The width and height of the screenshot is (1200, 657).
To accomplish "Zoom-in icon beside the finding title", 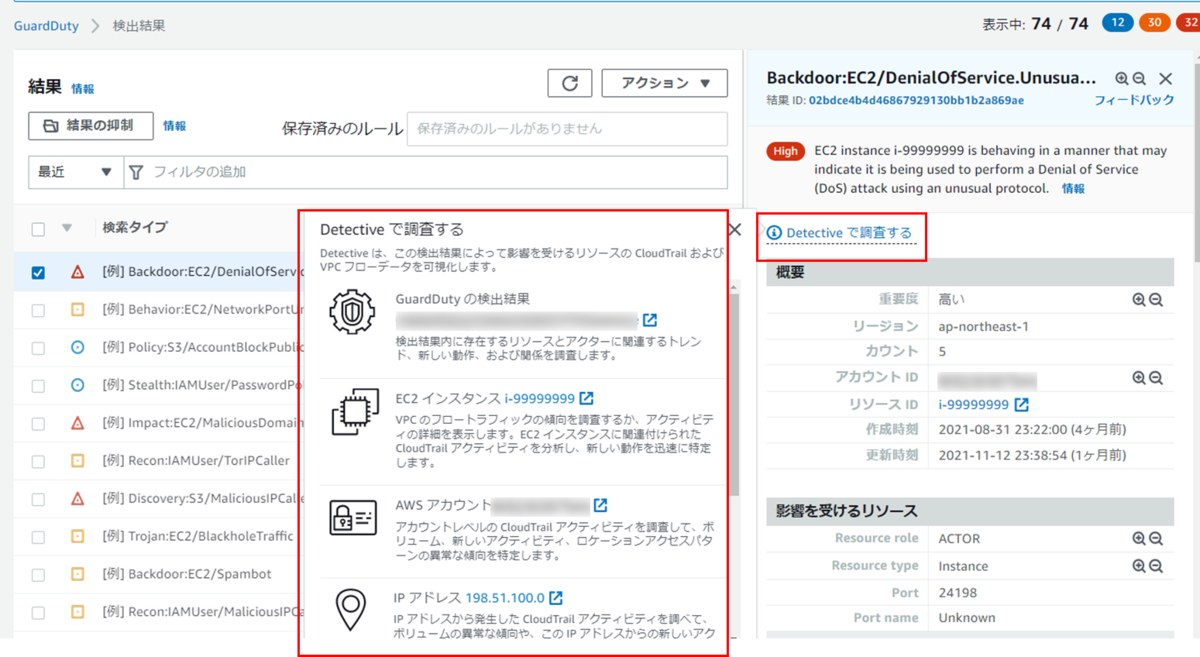I will 1122,78.
